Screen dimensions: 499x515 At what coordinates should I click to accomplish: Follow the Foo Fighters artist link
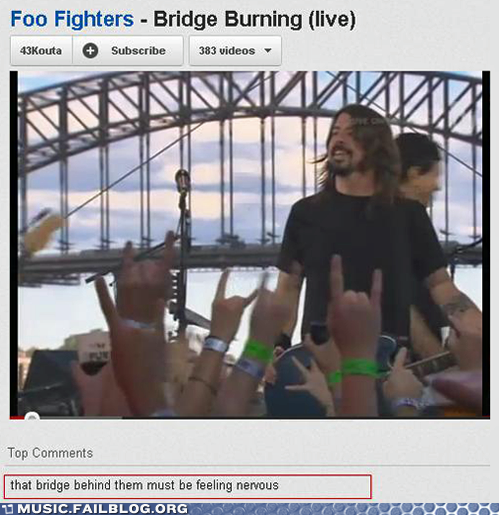point(72,19)
